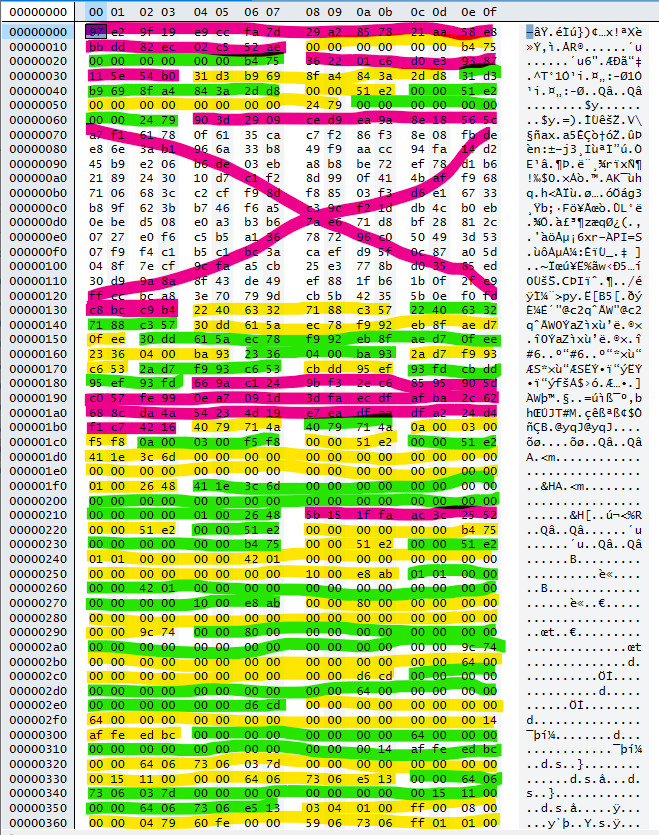Select the ASCII text in row 000001f0

point(582,485)
